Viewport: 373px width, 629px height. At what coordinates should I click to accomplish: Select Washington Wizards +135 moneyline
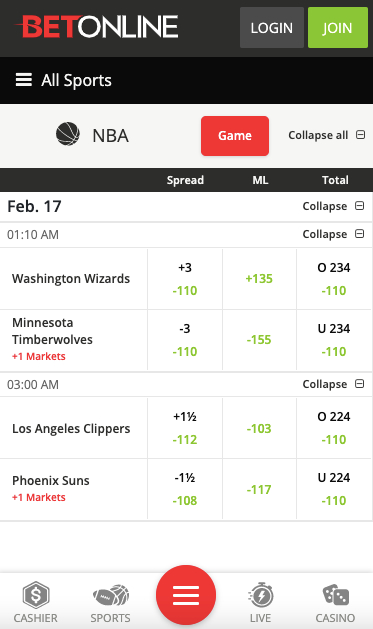pos(259,279)
